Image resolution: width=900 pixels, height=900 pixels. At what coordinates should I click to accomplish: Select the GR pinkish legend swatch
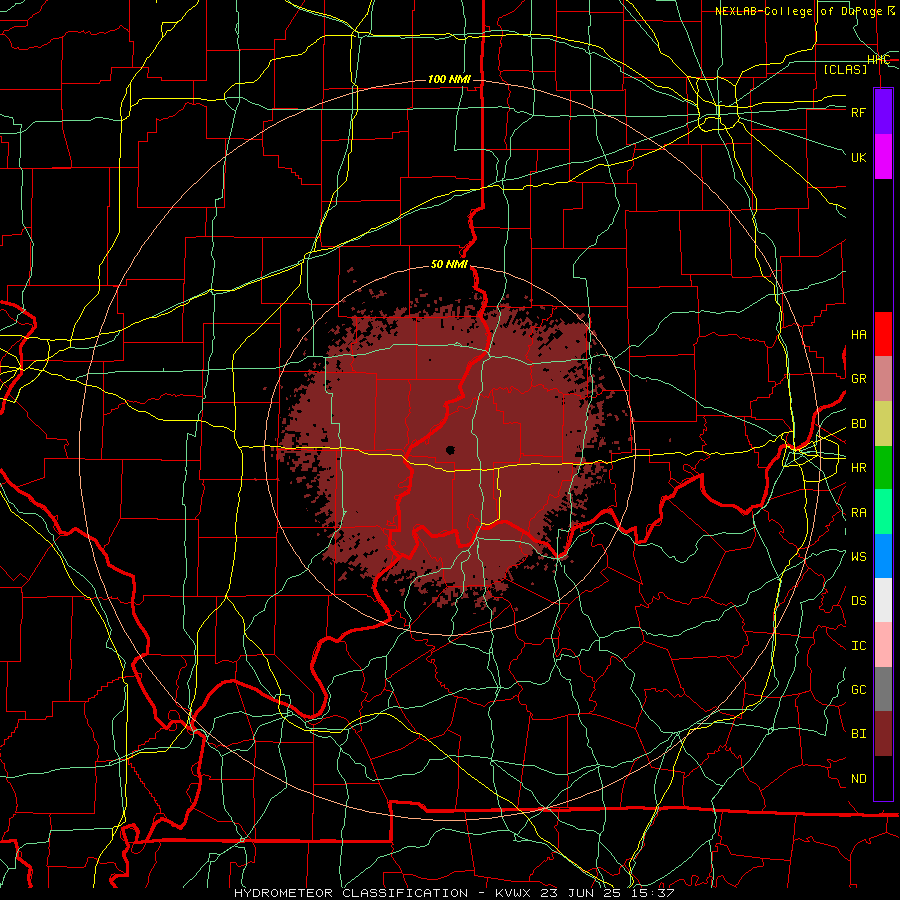(883, 378)
